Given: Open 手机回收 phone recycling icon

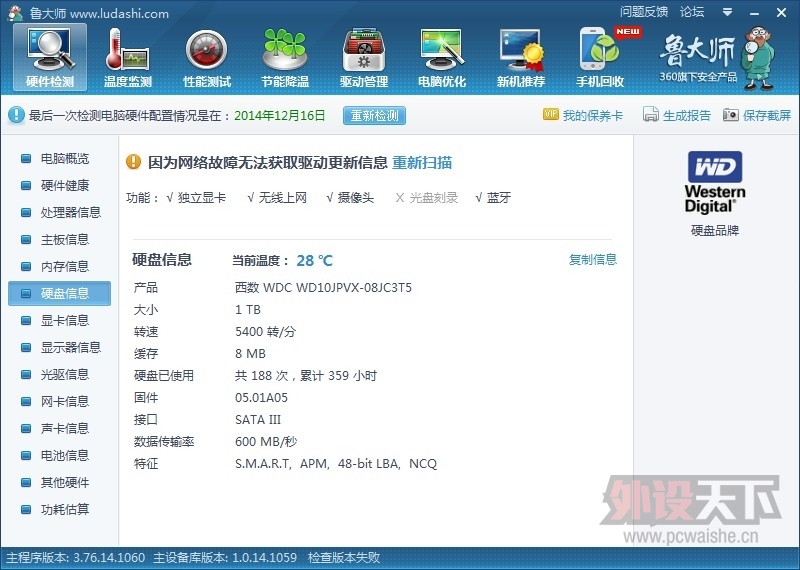Looking at the screenshot, I should (600, 57).
